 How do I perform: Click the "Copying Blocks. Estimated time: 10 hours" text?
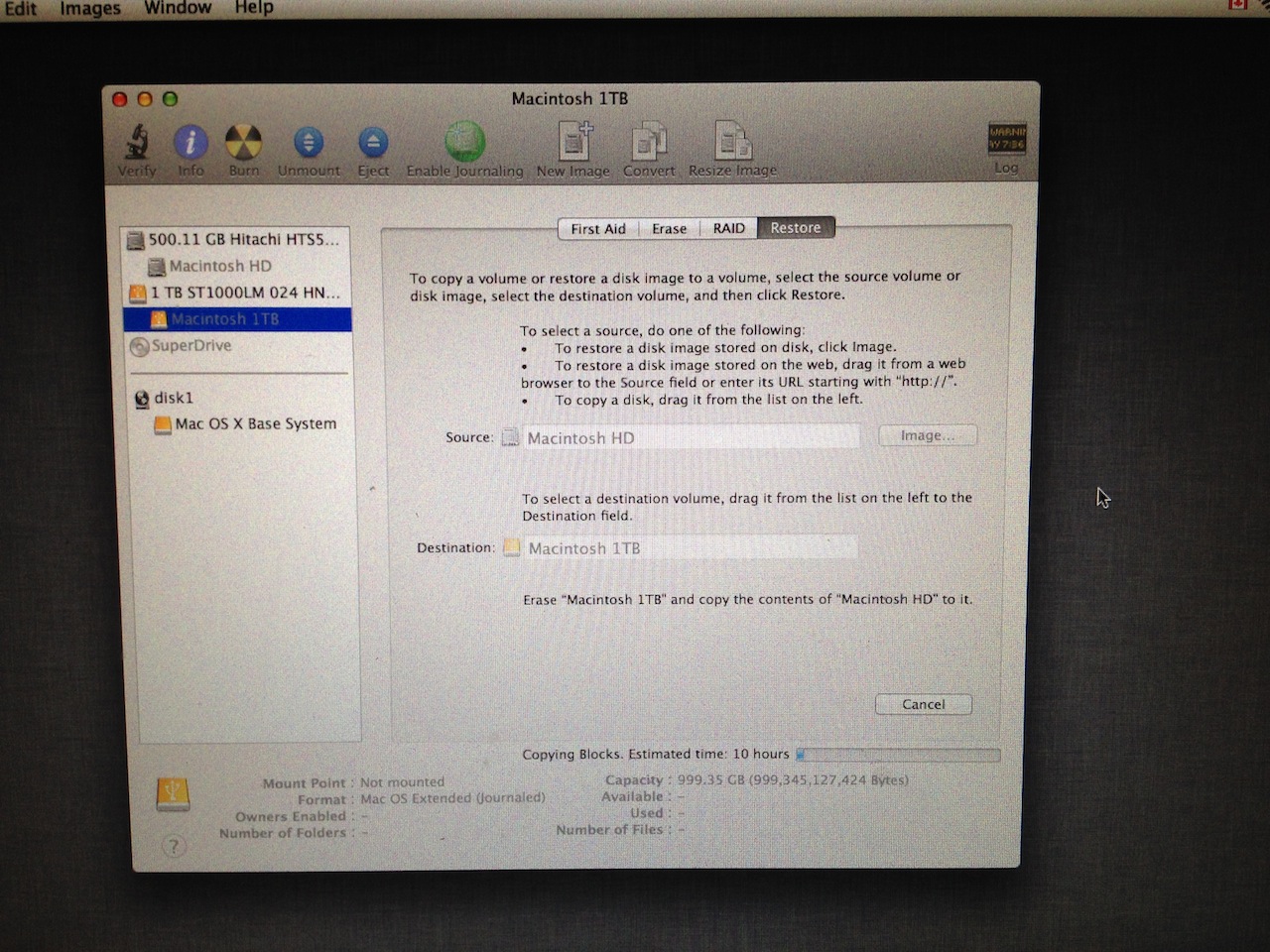pyautogui.click(x=656, y=754)
